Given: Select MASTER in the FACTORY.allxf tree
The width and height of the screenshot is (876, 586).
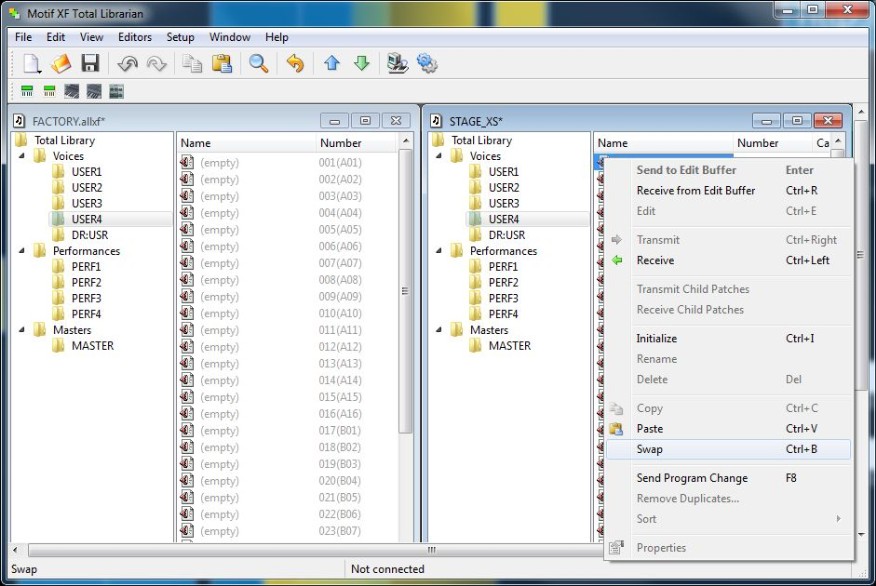Looking at the screenshot, I should tap(93, 346).
